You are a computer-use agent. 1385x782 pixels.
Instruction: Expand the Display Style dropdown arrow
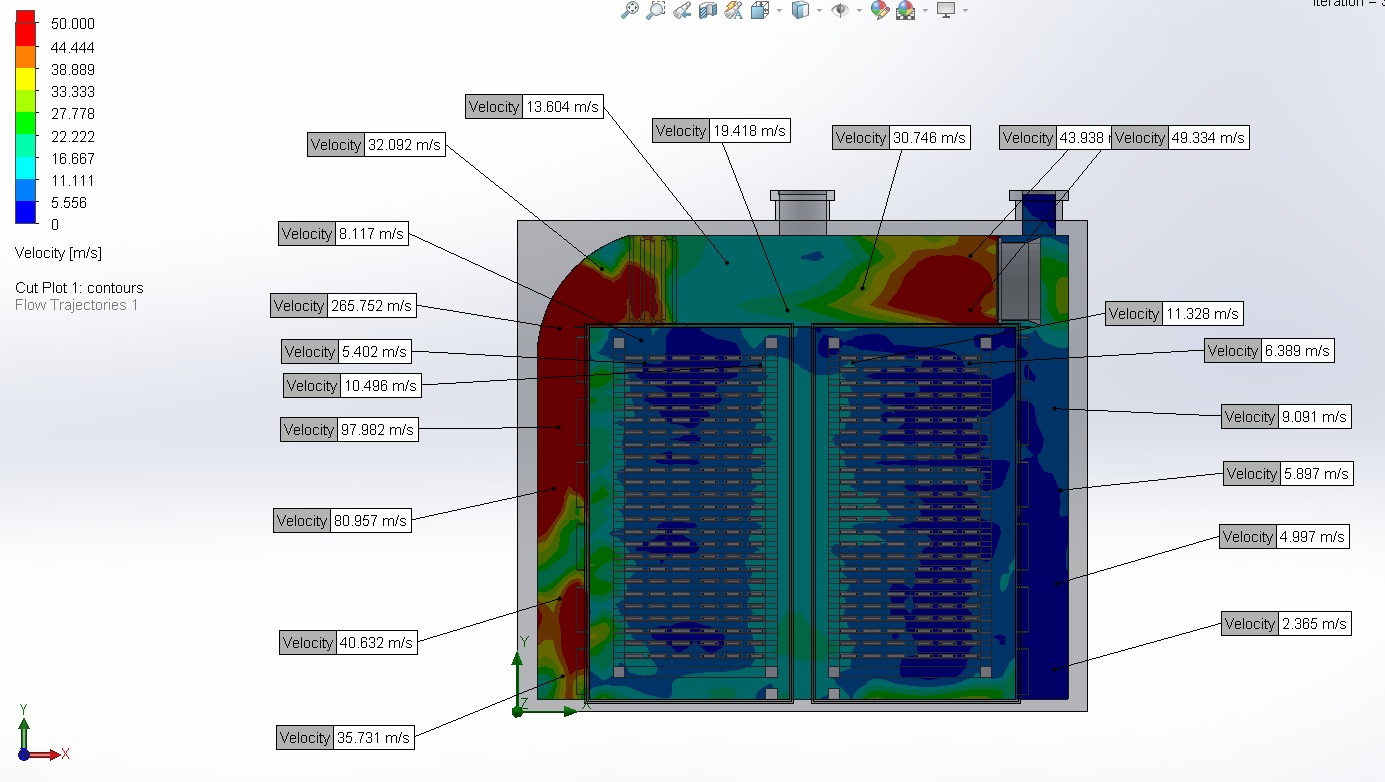[x=819, y=10]
